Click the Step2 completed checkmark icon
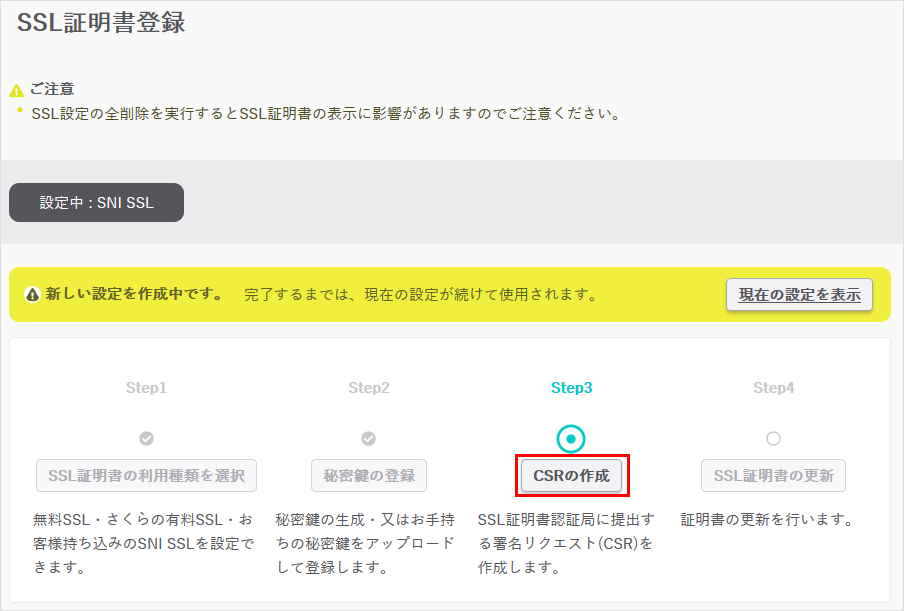Viewport: 904px width, 611px height. (x=368, y=438)
